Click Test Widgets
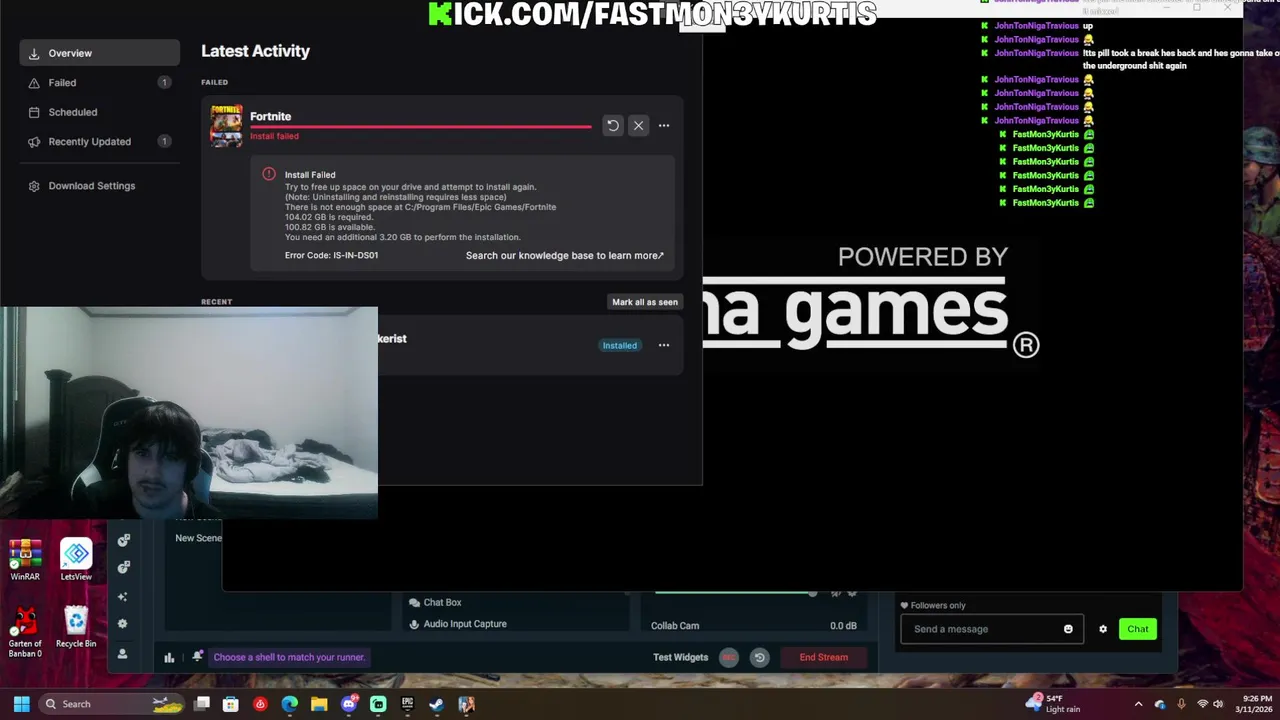This screenshot has height=720, width=1280. (680, 657)
